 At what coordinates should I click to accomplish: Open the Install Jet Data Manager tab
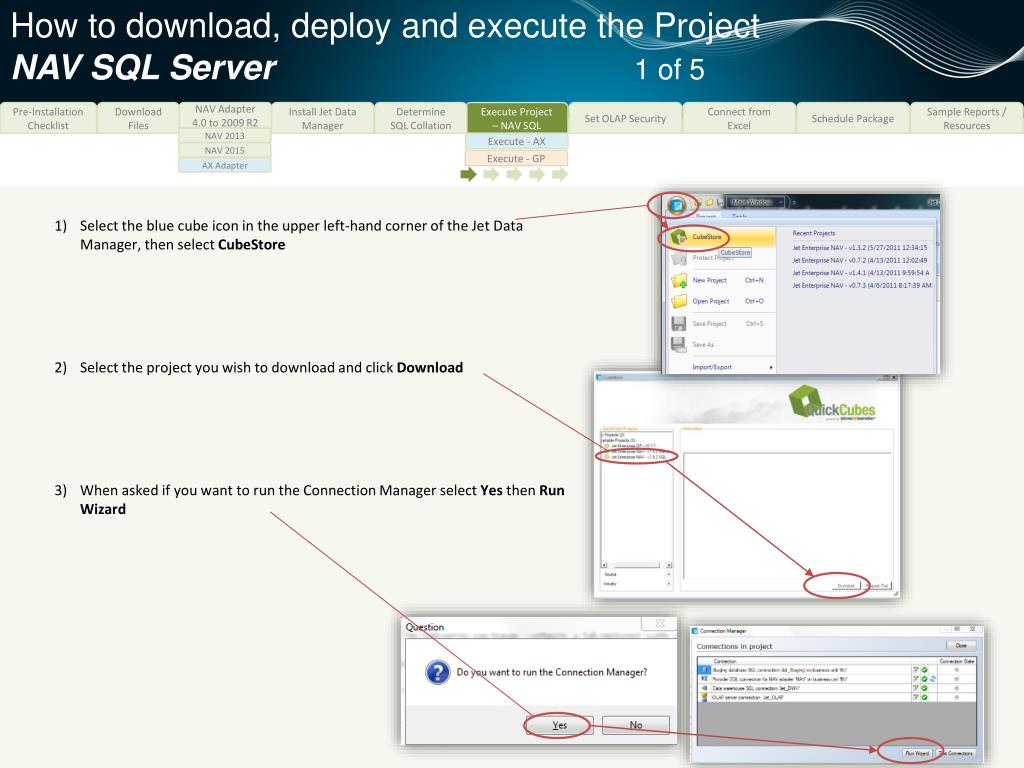click(x=323, y=118)
